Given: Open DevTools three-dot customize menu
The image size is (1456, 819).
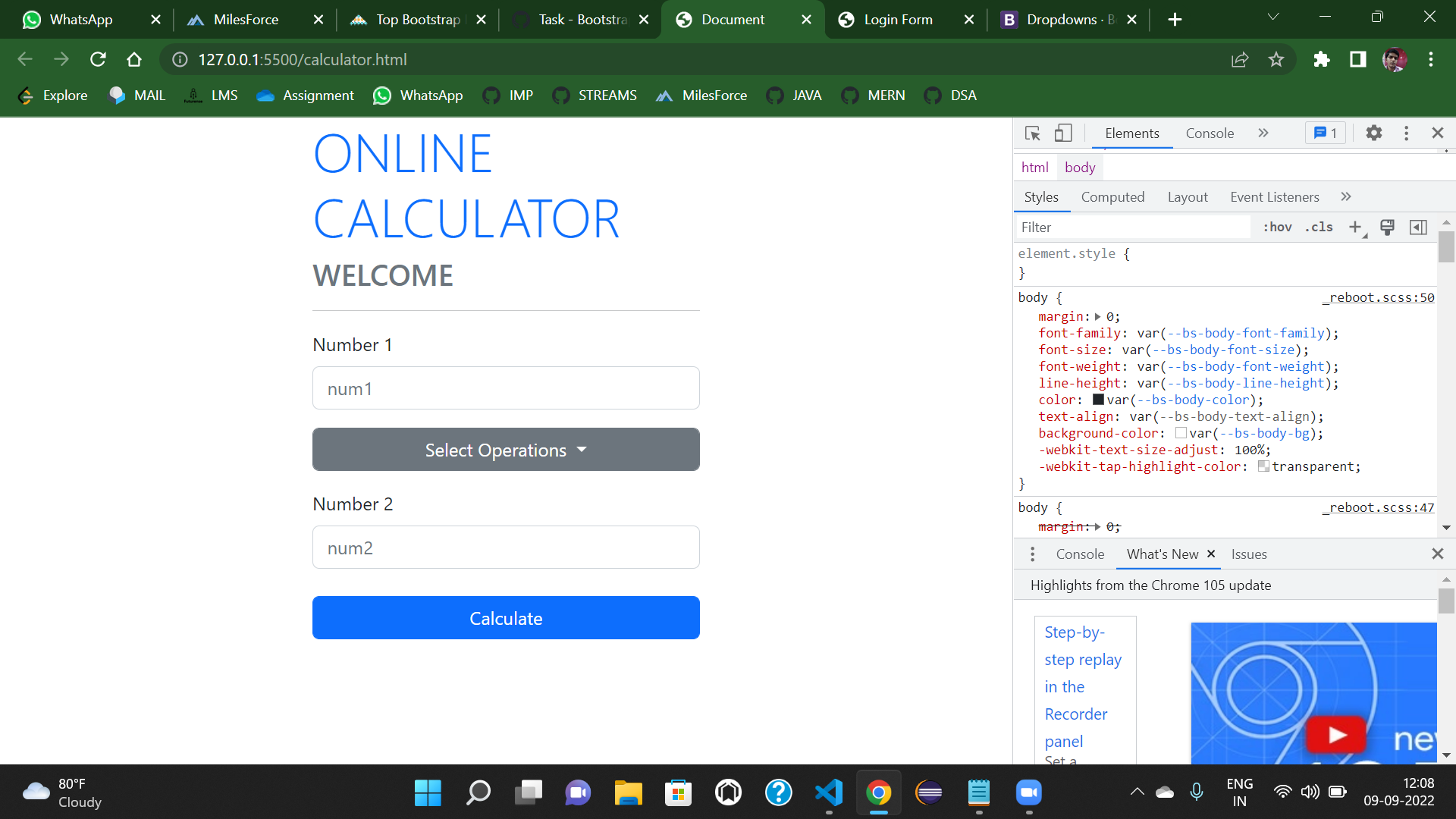Looking at the screenshot, I should pyautogui.click(x=1406, y=133).
